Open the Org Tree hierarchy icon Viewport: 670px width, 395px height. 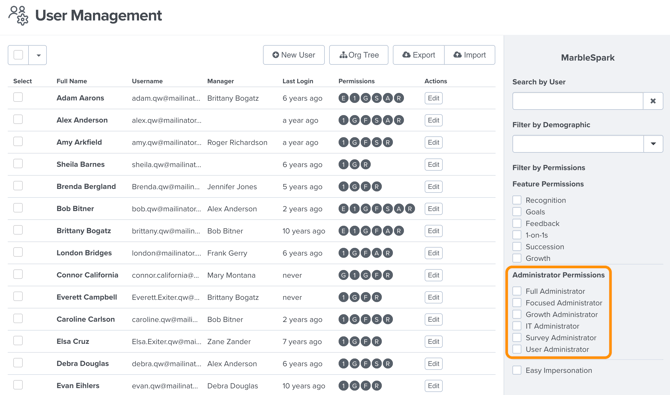click(x=343, y=55)
